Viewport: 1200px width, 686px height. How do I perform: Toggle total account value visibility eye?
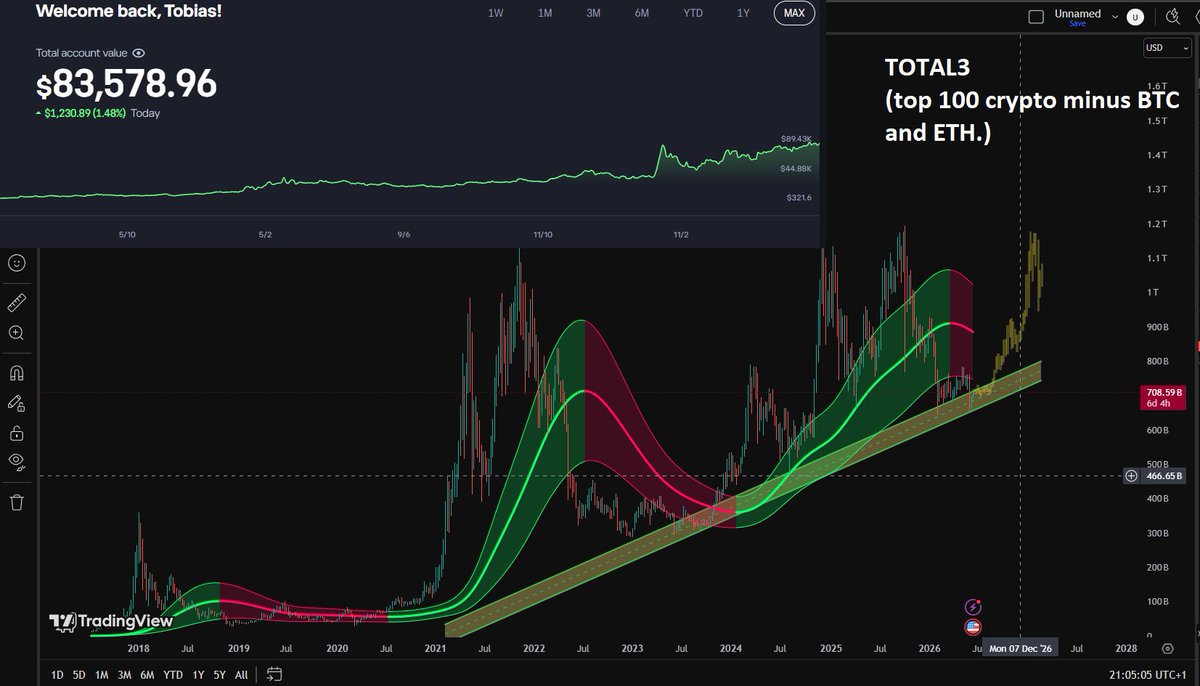point(139,53)
